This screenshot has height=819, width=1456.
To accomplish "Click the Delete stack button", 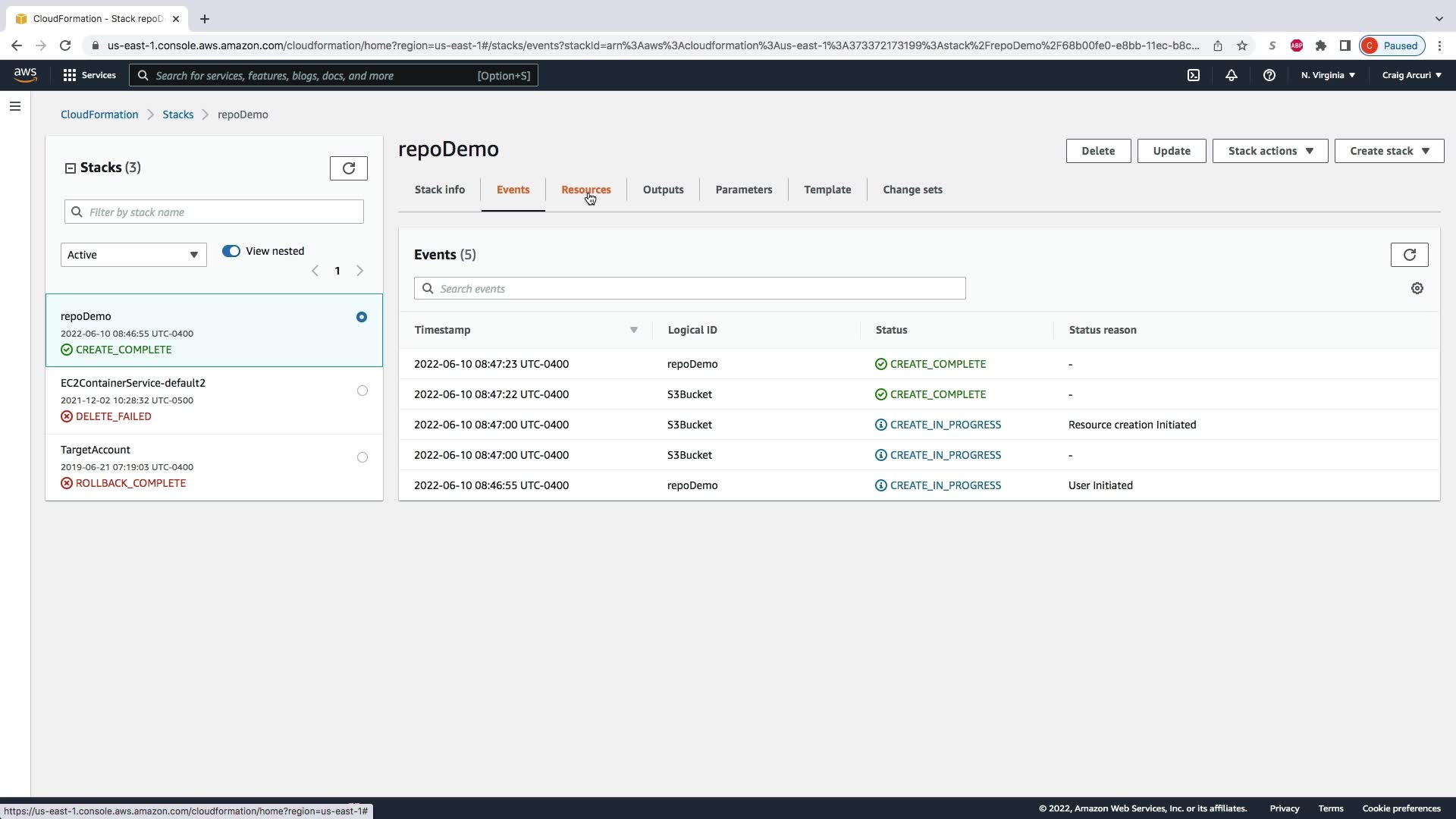I will pos(1097,151).
